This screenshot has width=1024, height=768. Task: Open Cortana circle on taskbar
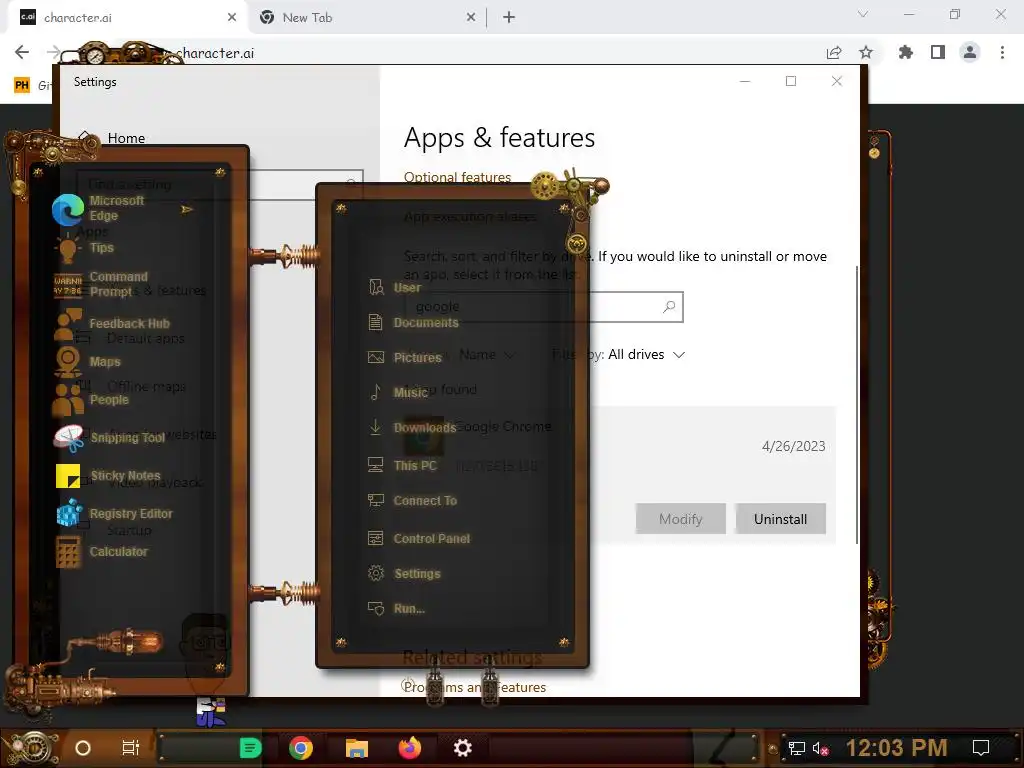point(83,748)
